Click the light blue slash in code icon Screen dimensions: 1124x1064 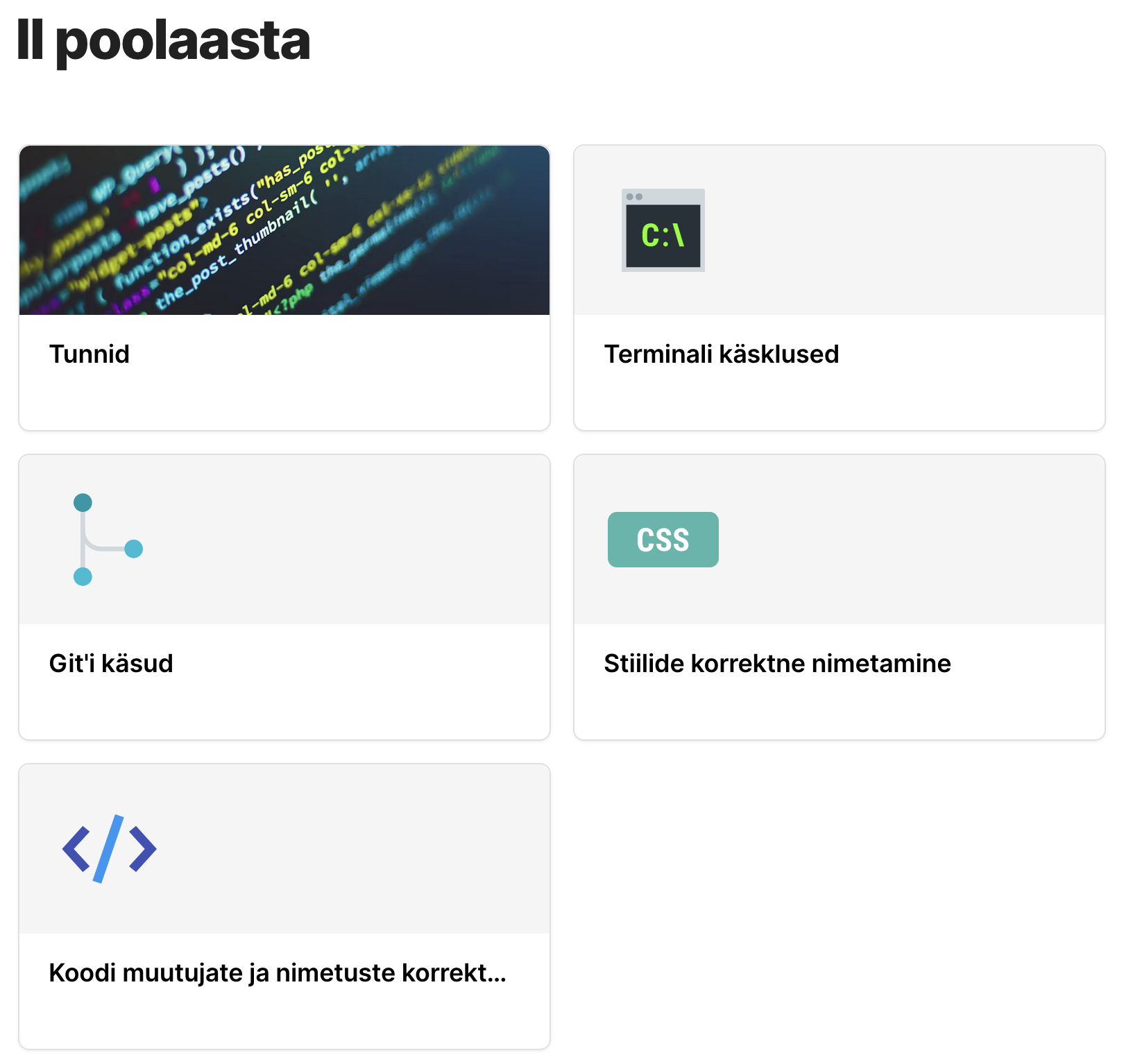pyautogui.click(x=109, y=848)
